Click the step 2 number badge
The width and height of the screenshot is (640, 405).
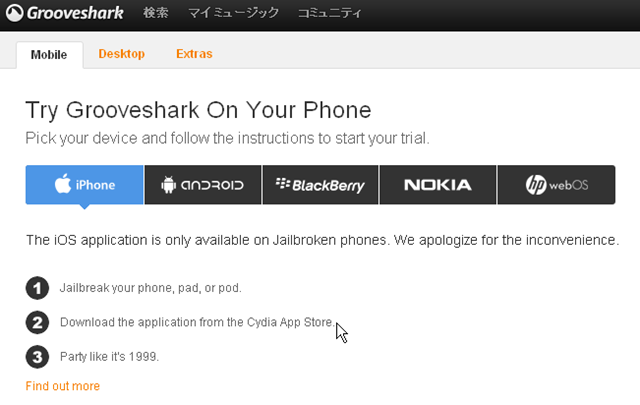tap(37, 322)
